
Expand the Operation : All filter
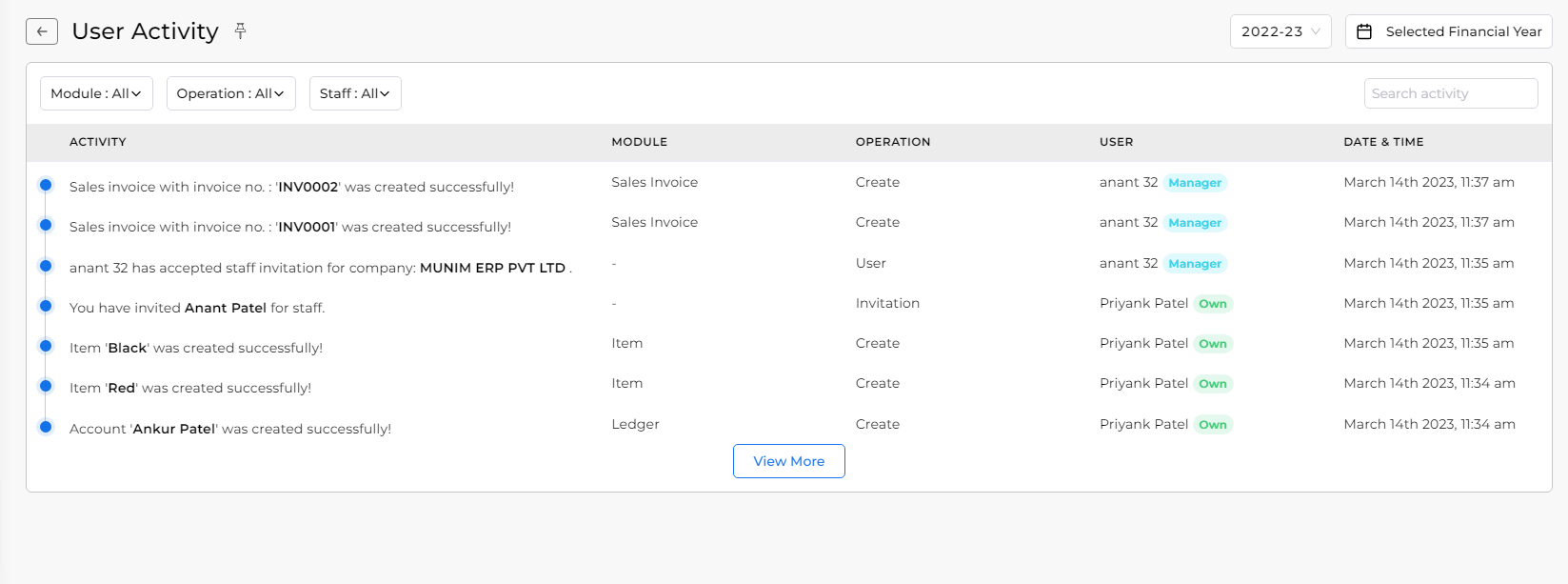coord(230,93)
